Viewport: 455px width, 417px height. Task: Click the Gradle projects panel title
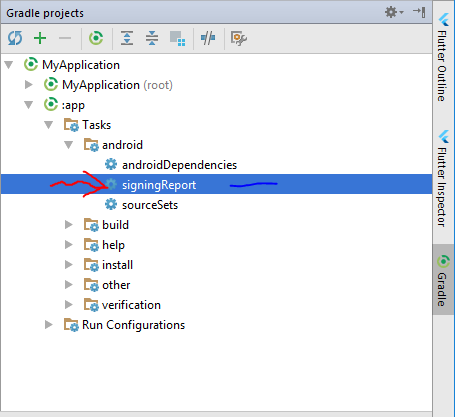click(45, 13)
